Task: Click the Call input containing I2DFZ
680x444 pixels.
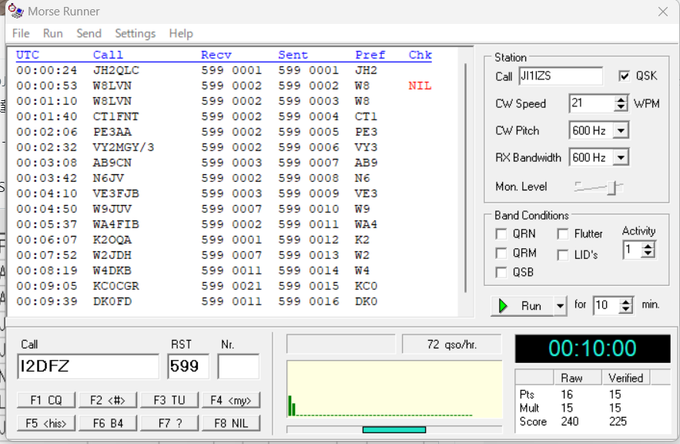Action: [x=88, y=366]
